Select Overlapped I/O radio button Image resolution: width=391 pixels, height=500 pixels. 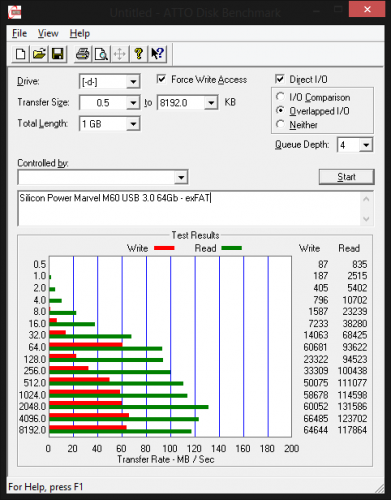click(281, 111)
